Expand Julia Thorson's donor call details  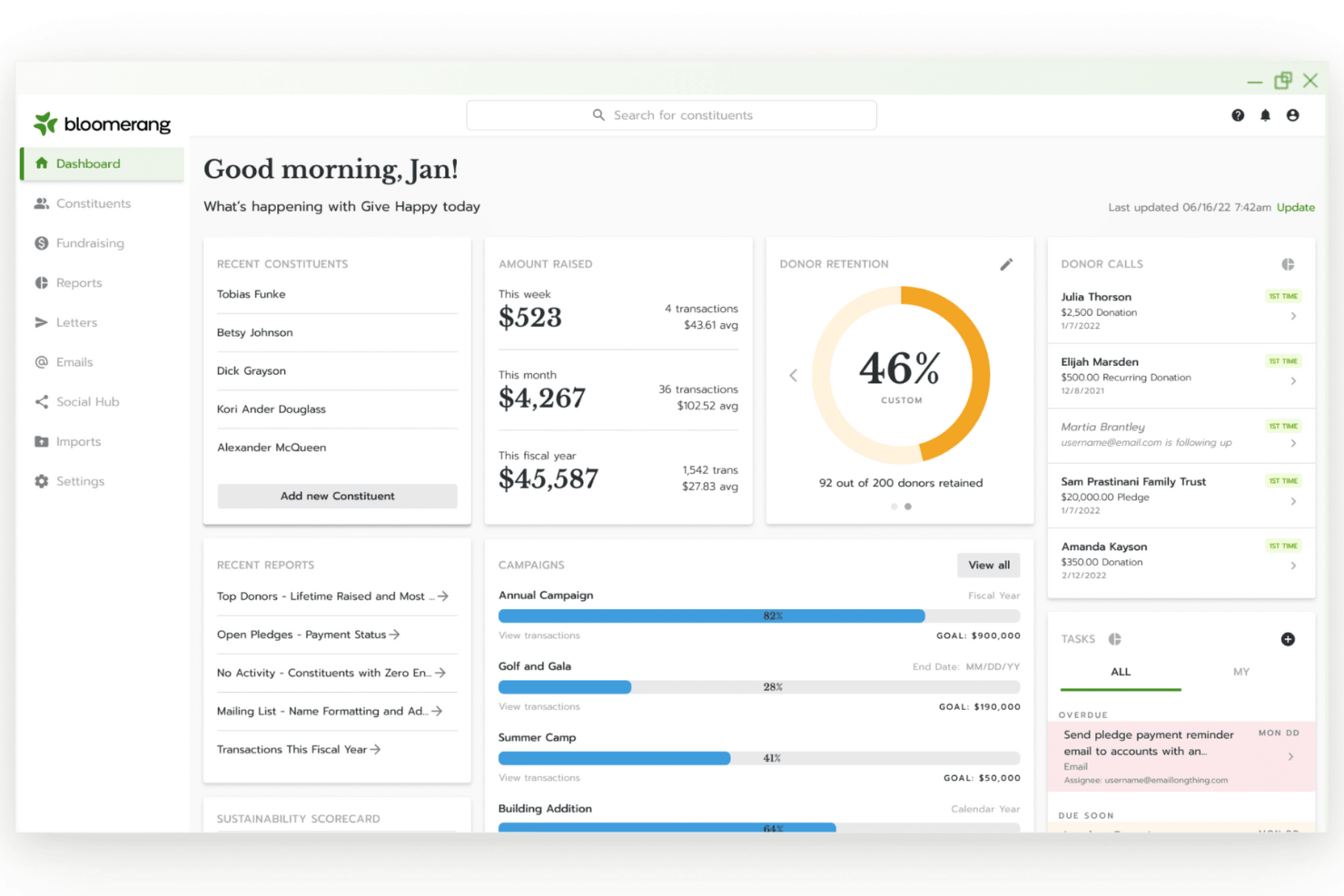(x=1294, y=316)
